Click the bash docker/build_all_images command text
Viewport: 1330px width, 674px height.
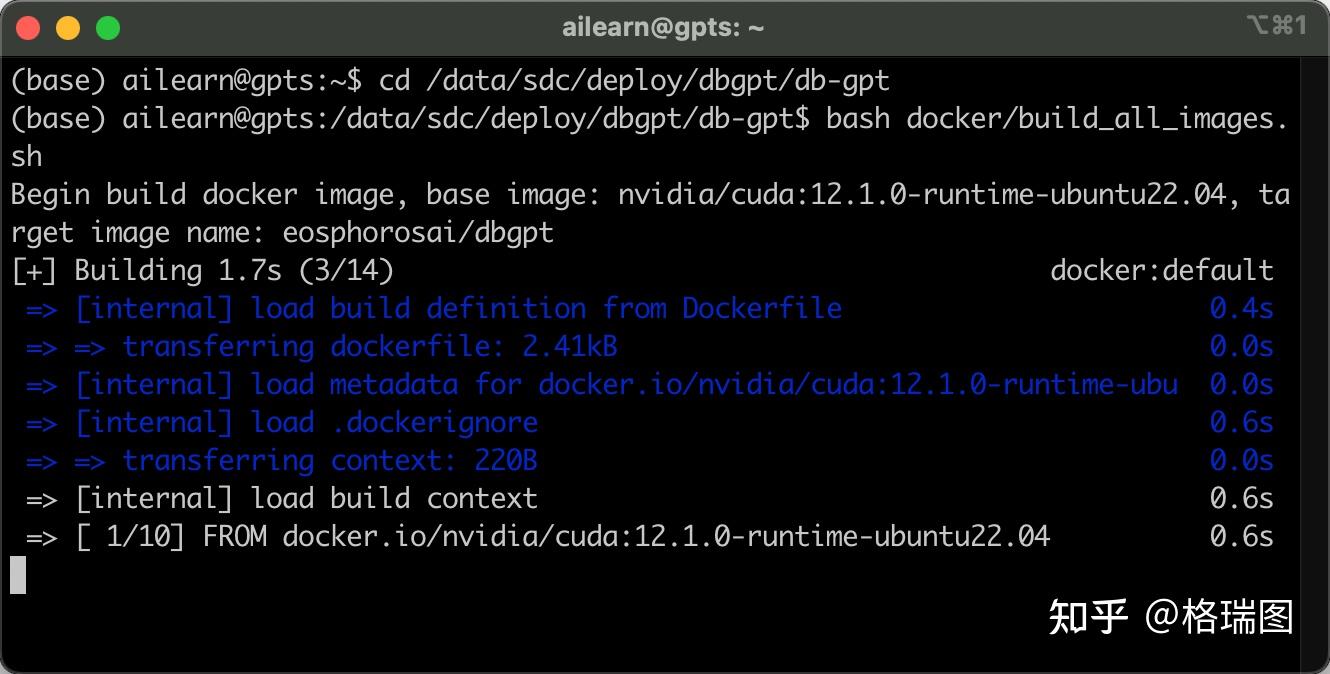[x=1050, y=118]
